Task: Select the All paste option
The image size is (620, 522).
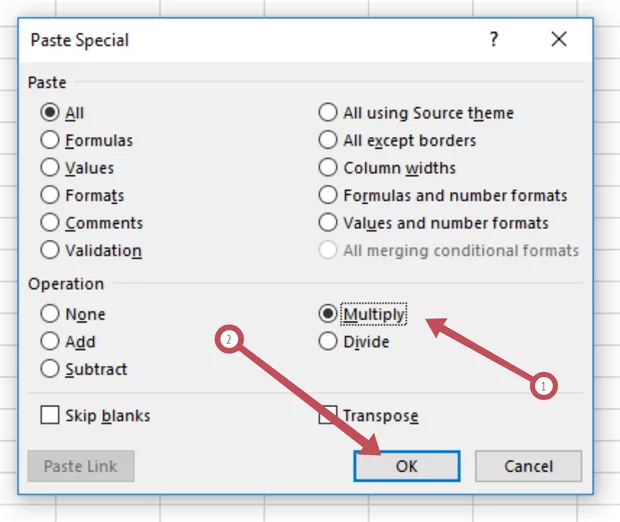Action: point(50,113)
